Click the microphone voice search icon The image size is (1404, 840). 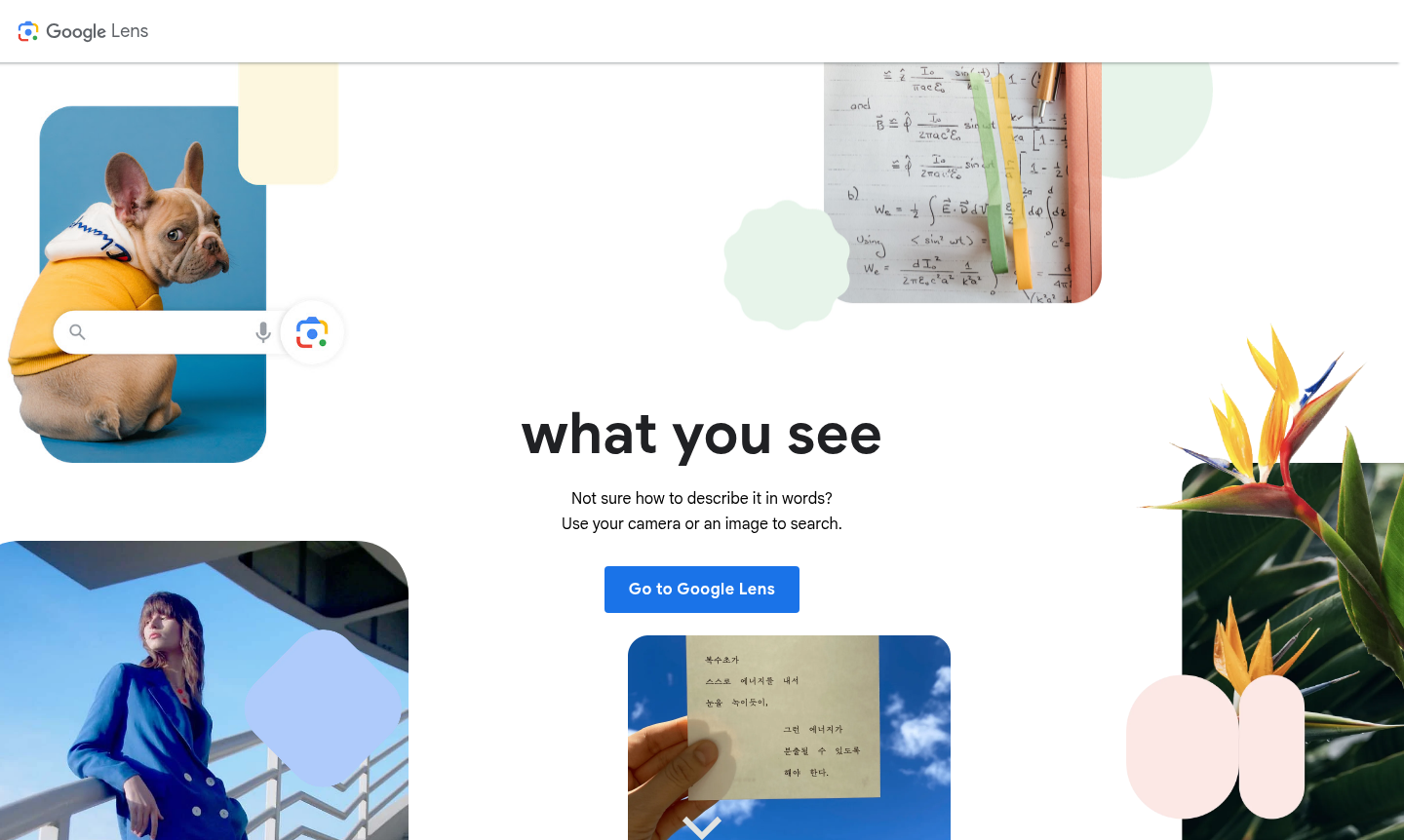point(263,332)
